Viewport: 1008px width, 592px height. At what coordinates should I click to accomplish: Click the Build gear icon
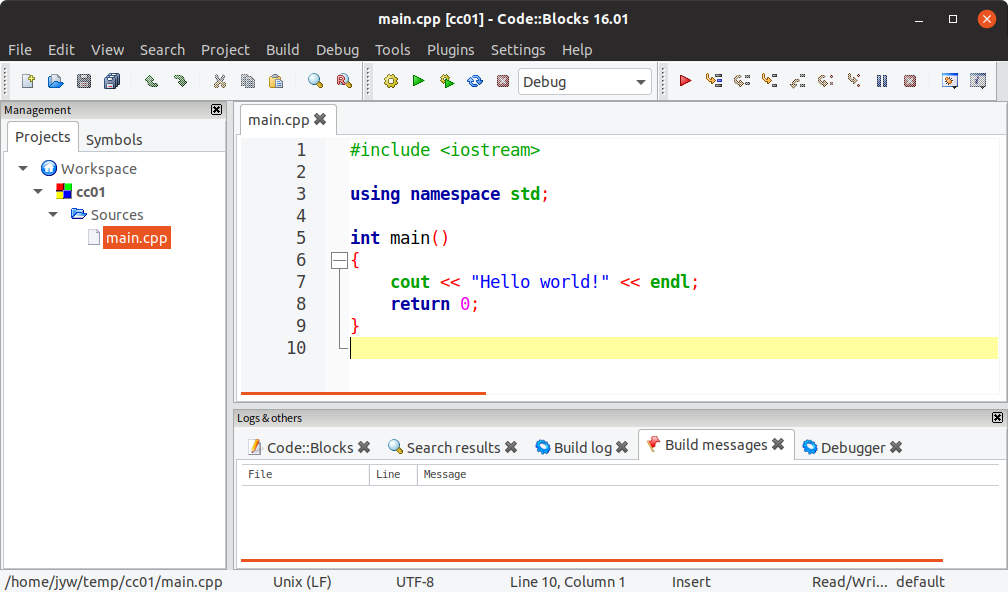click(391, 82)
